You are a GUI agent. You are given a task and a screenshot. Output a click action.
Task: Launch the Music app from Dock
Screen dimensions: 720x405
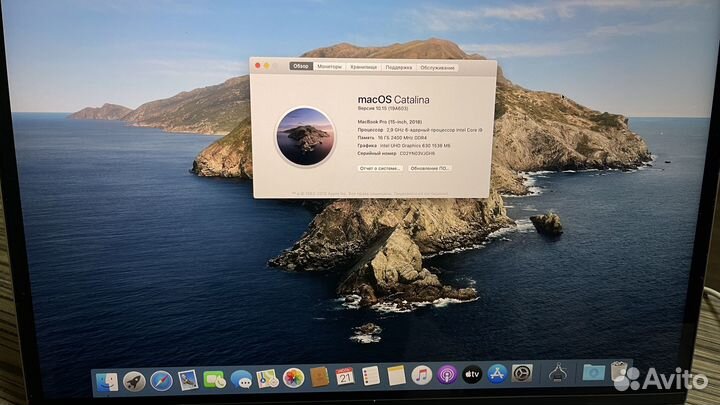[x=422, y=375]
